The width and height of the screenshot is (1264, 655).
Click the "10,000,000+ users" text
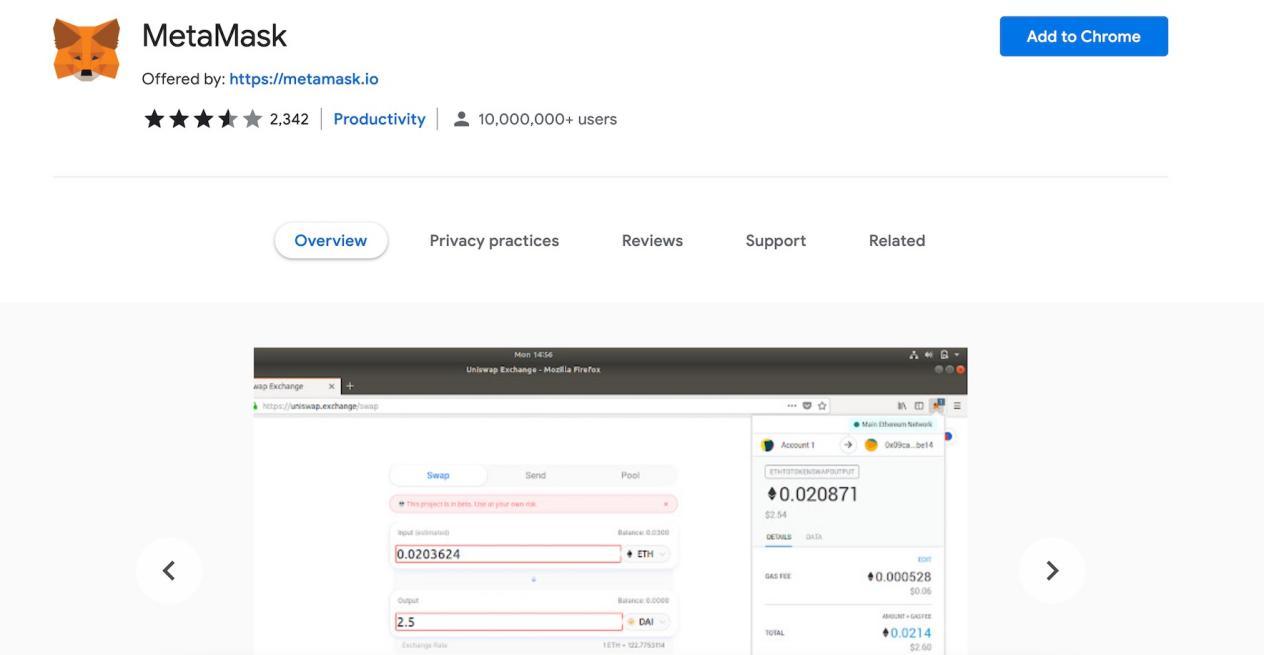(547, 119)
